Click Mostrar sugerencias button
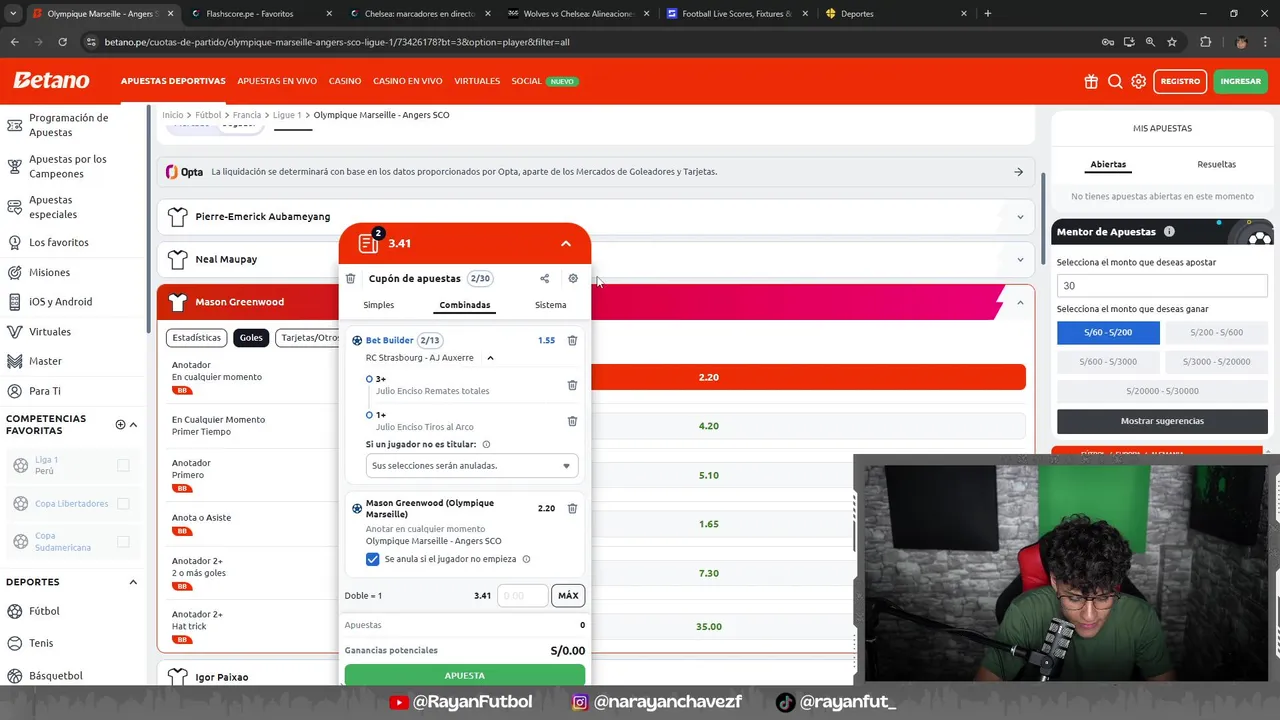 click(x=1162, y=421)
